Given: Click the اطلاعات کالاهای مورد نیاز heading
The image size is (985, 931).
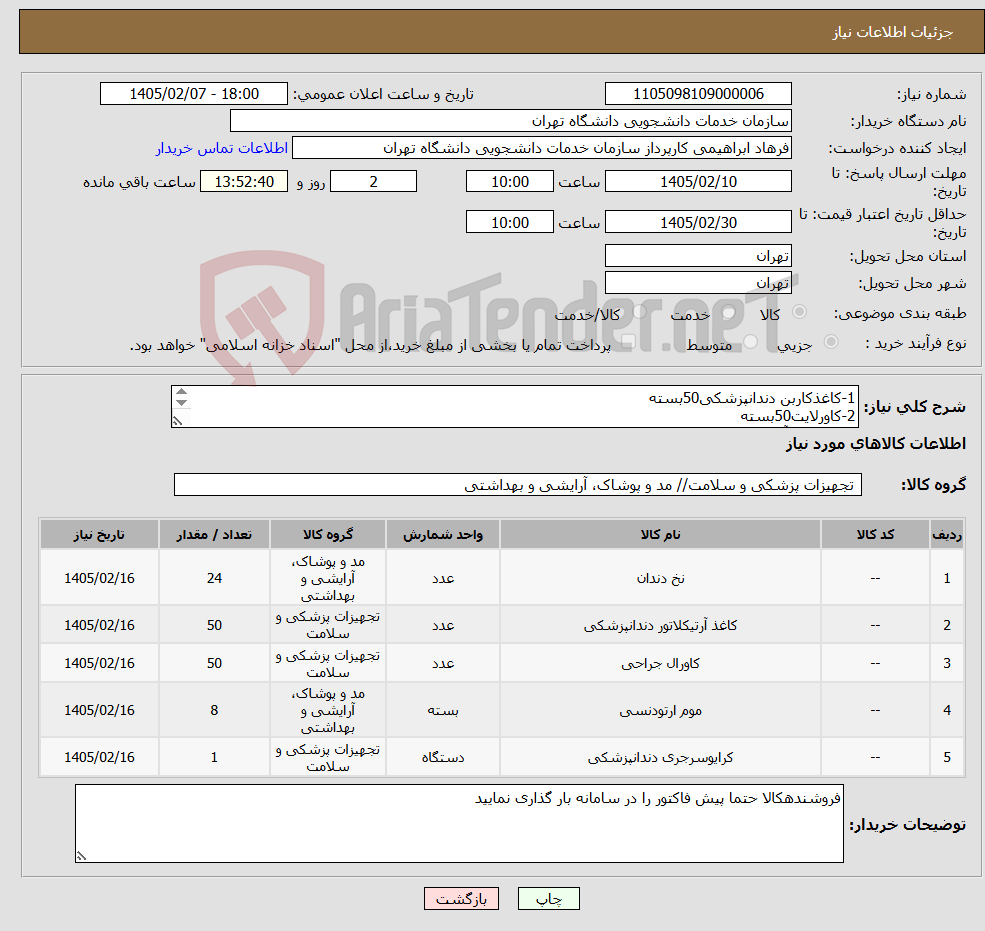Looking at the screenshot, I should [x=876, y=444].
